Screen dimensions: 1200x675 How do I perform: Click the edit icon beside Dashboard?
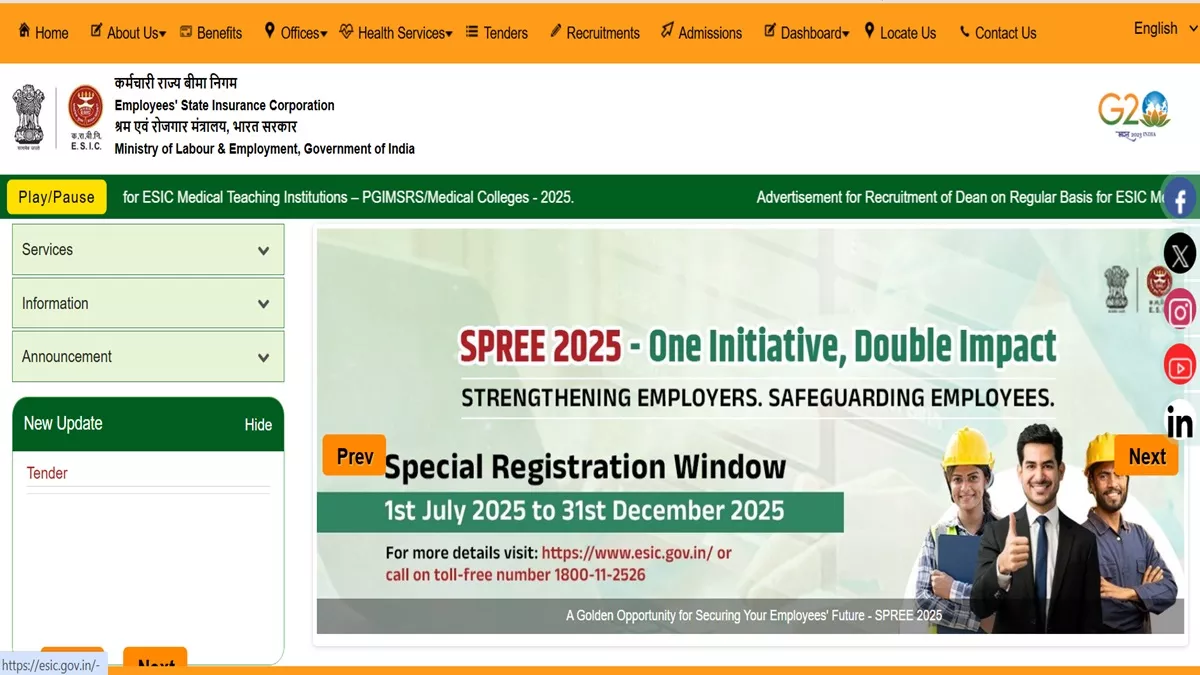coord(770,31)
